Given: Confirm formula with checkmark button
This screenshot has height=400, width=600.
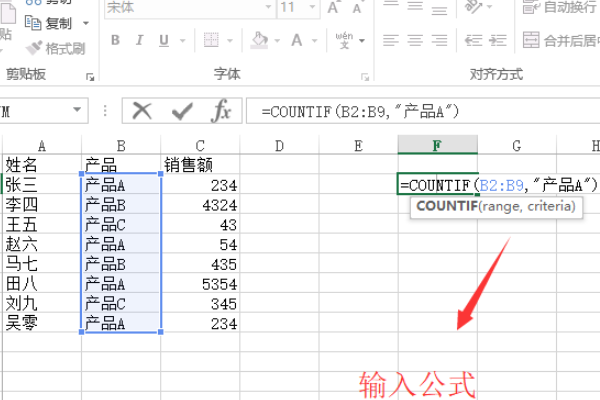Looking at the screenshot, I should pos(182,111).
